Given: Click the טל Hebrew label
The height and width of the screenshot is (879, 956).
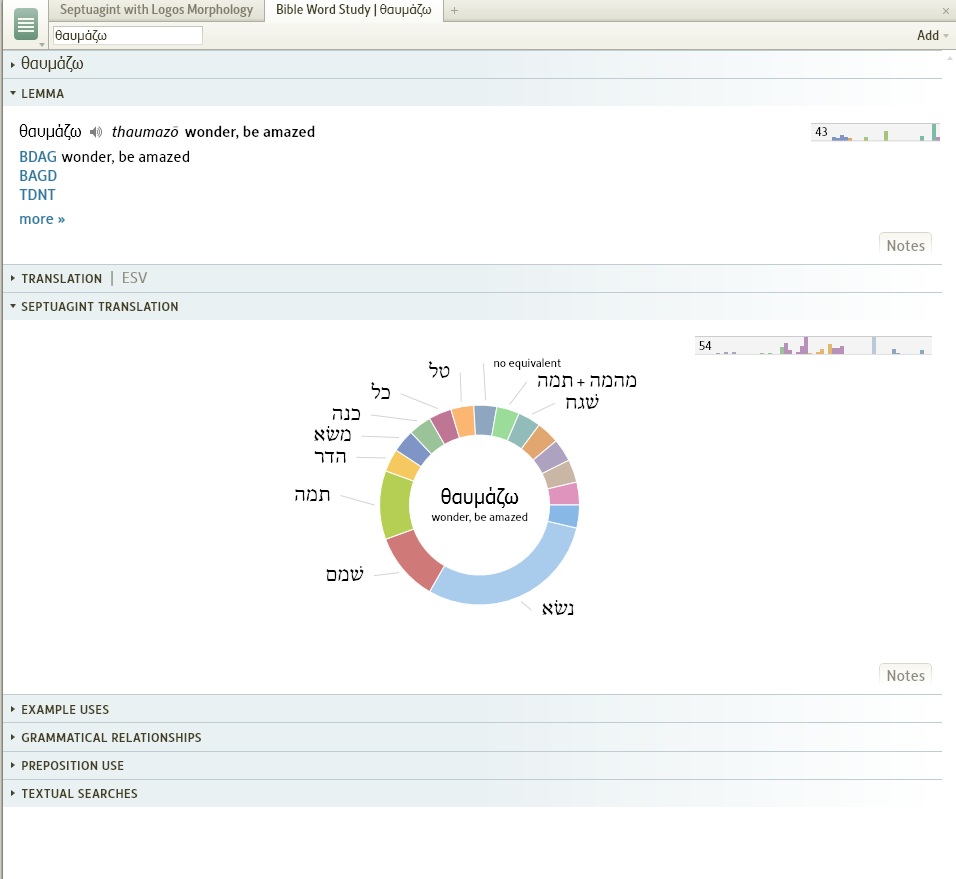Looking at the screenshot, I should pos(439,369).
